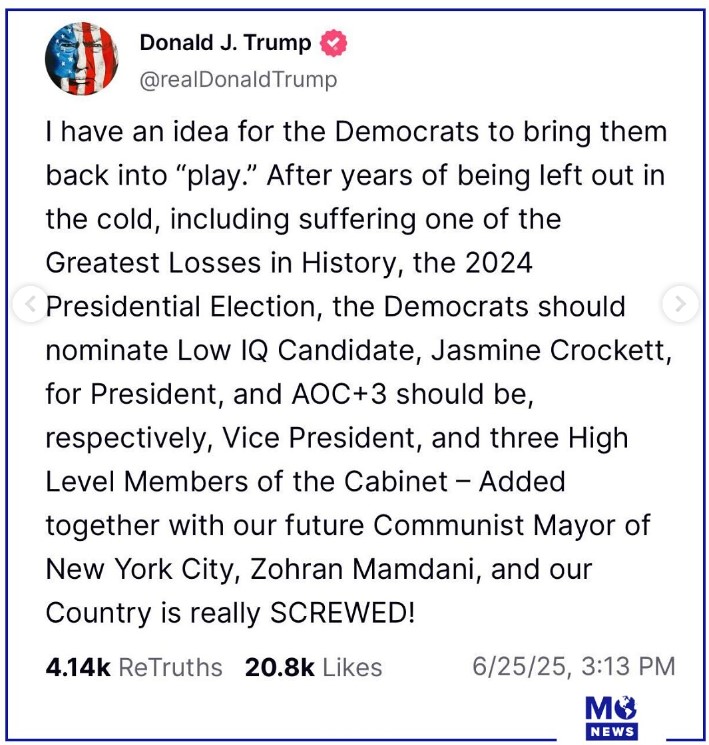This screenshot has height=745, width=709.
Task: Click the NEWS label under the MO logo
Action: click(x=612, y=732)
